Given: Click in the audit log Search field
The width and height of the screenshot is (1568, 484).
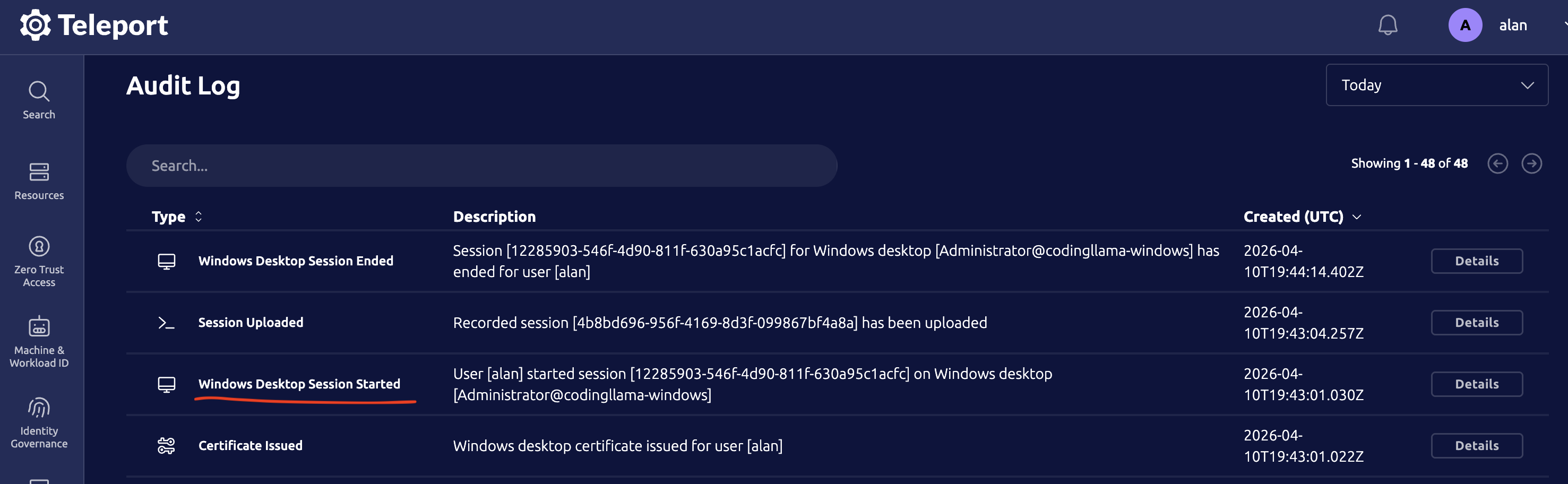Looking at the screenshot, I should (x=481, y=166).
